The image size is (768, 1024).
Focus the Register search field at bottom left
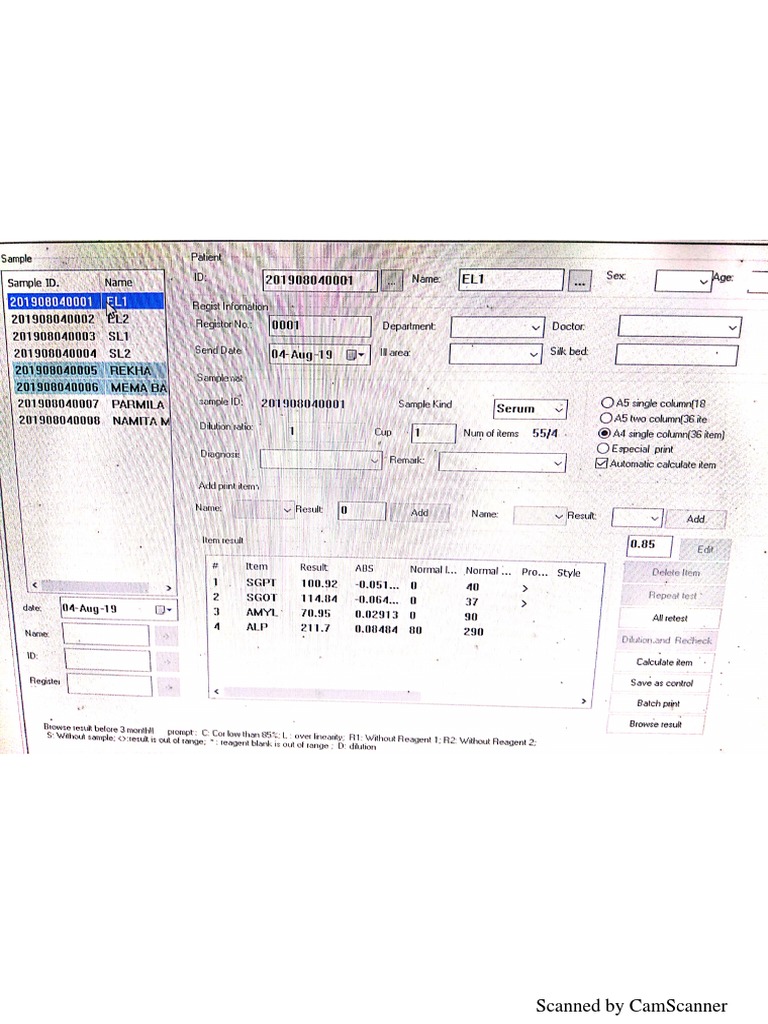click(x=110, y=685)
